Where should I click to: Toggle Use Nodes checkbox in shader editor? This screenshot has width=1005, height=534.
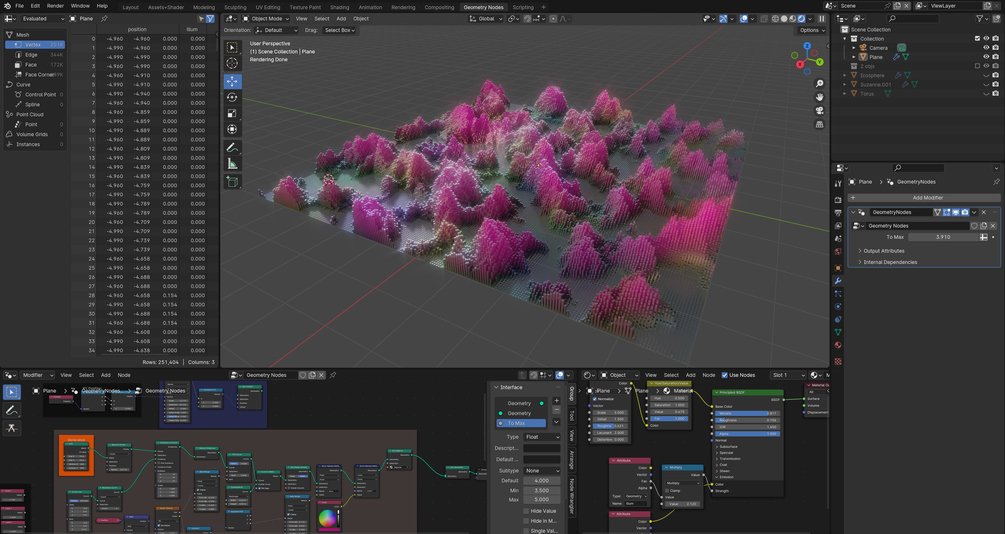pyautogui.click(x=724, y=375)
